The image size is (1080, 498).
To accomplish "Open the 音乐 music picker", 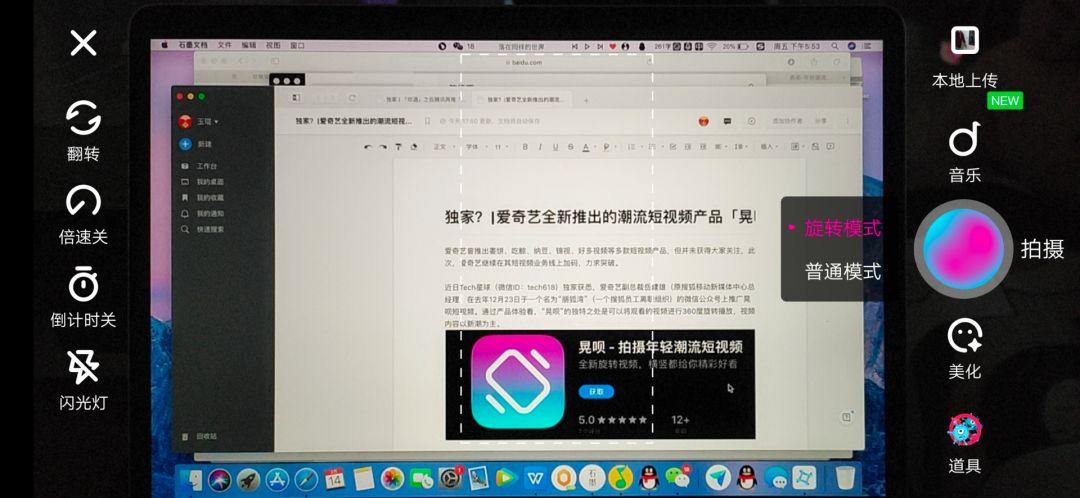I will coord(964,152).
